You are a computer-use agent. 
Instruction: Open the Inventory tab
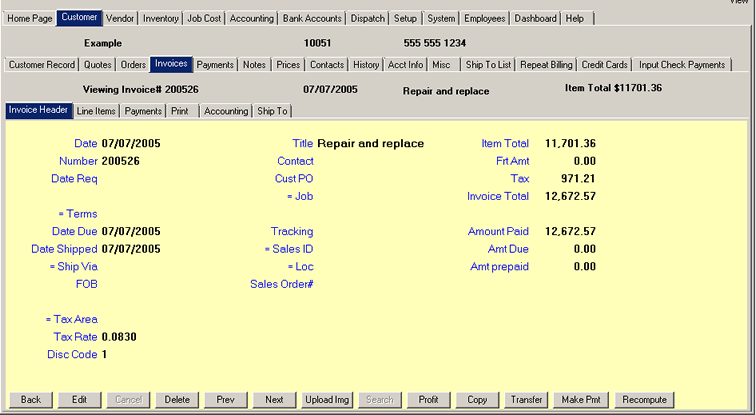pos(161,18)
